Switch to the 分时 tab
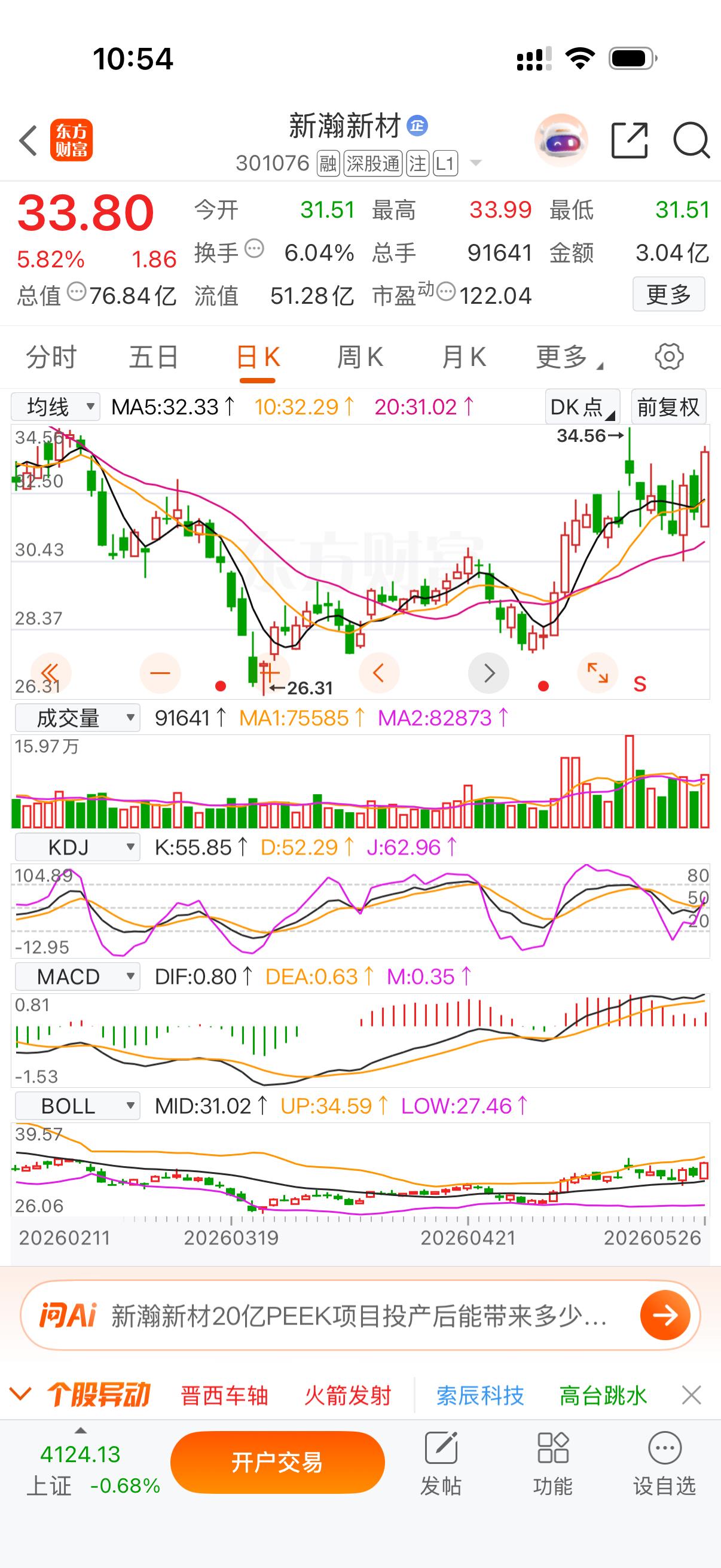 click(x=51, y=356)
